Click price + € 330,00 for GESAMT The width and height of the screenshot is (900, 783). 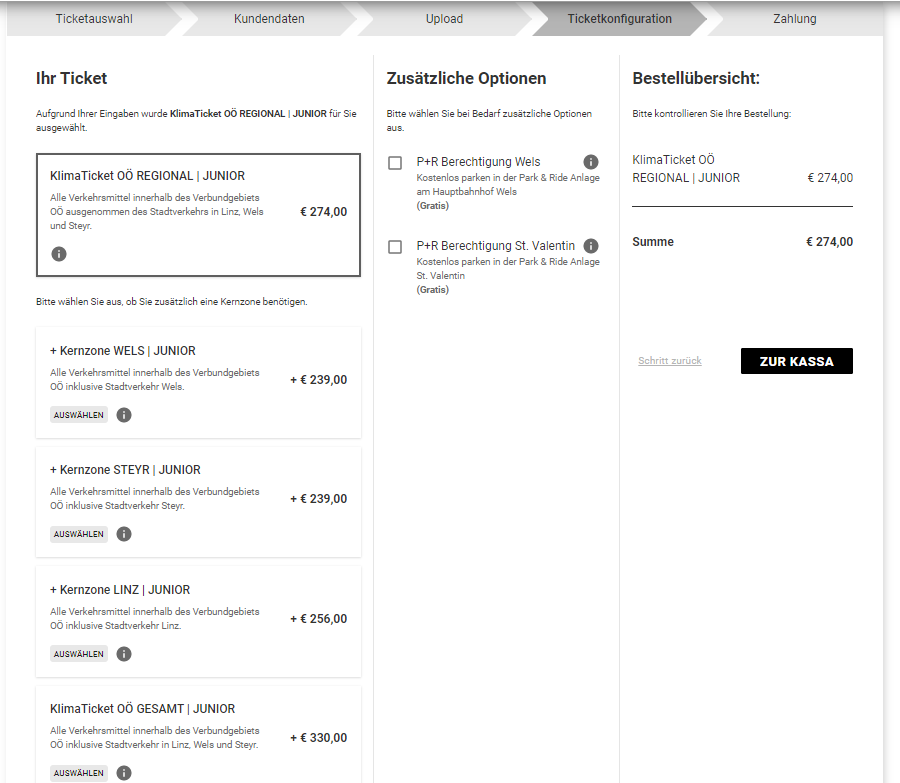pos(319,738)
